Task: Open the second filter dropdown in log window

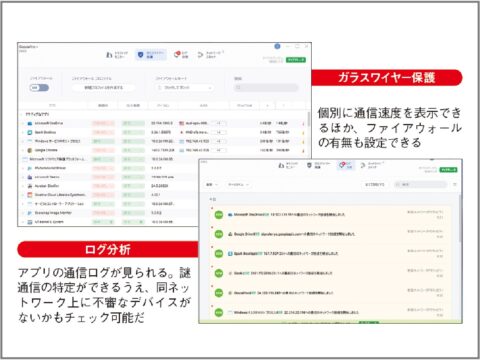Action: tap(238, 184)
